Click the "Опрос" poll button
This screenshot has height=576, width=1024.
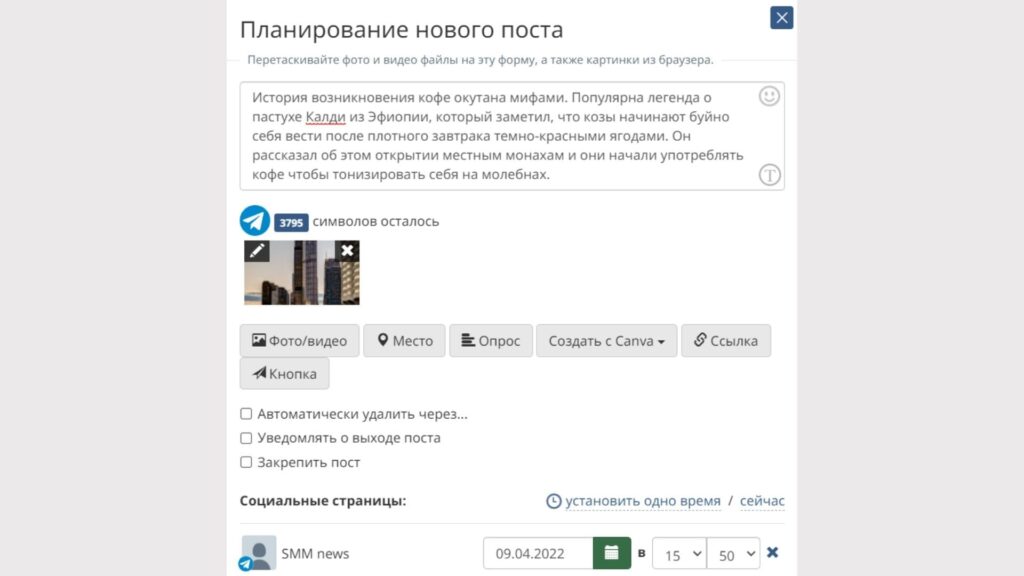click(490, 341)
